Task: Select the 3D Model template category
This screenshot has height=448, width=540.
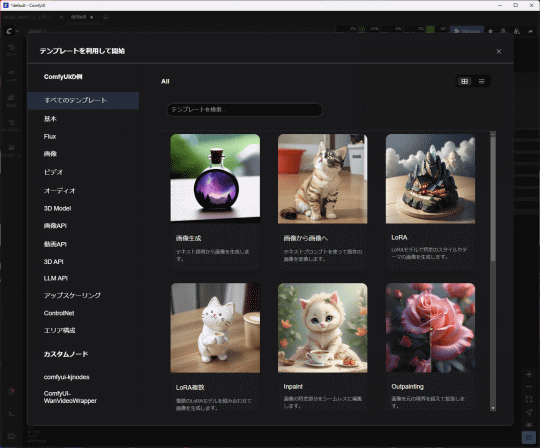Action: [57, 208]
